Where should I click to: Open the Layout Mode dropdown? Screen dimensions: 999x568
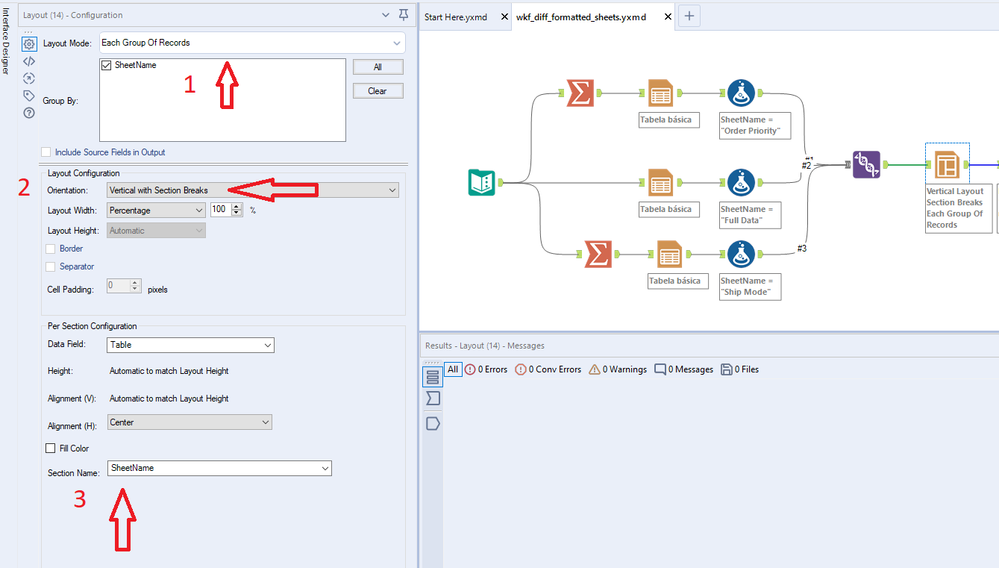[x=252, y=43]
